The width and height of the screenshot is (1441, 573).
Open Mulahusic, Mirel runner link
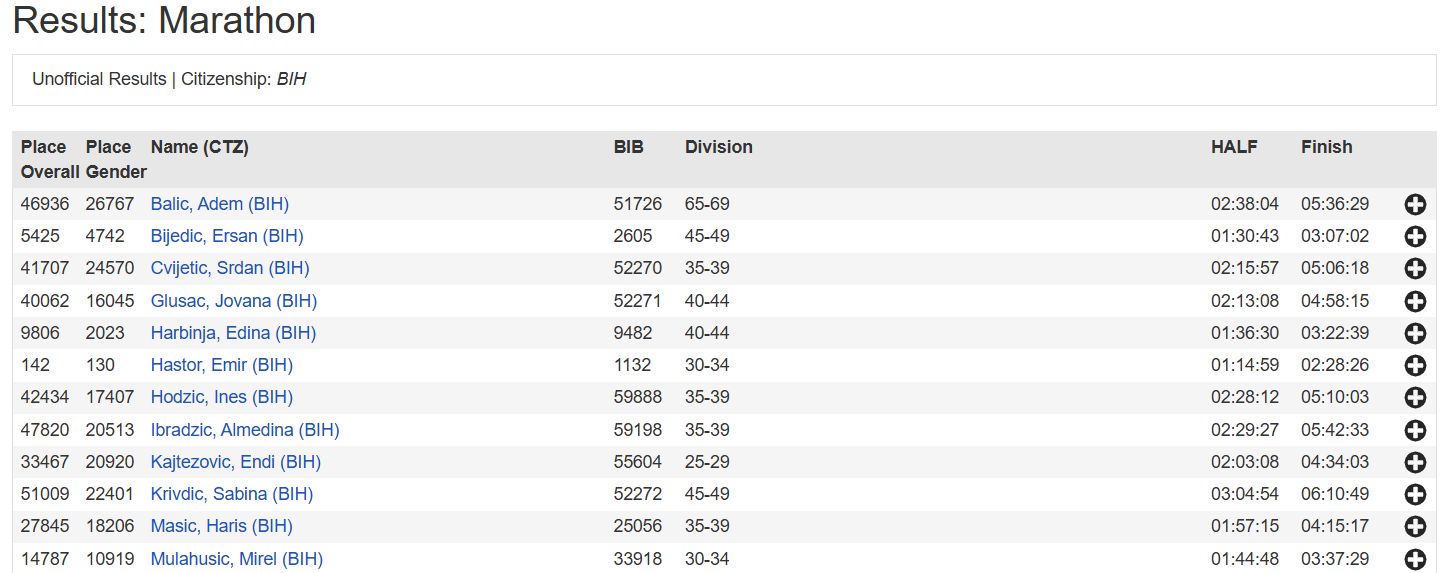click(x=236, y=559)
